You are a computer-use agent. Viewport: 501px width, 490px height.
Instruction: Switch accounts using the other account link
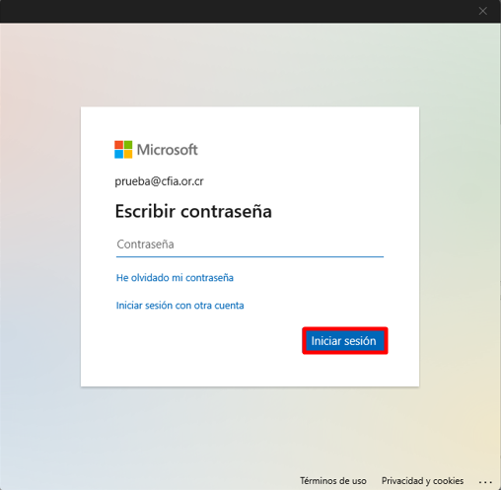(180, 305)
